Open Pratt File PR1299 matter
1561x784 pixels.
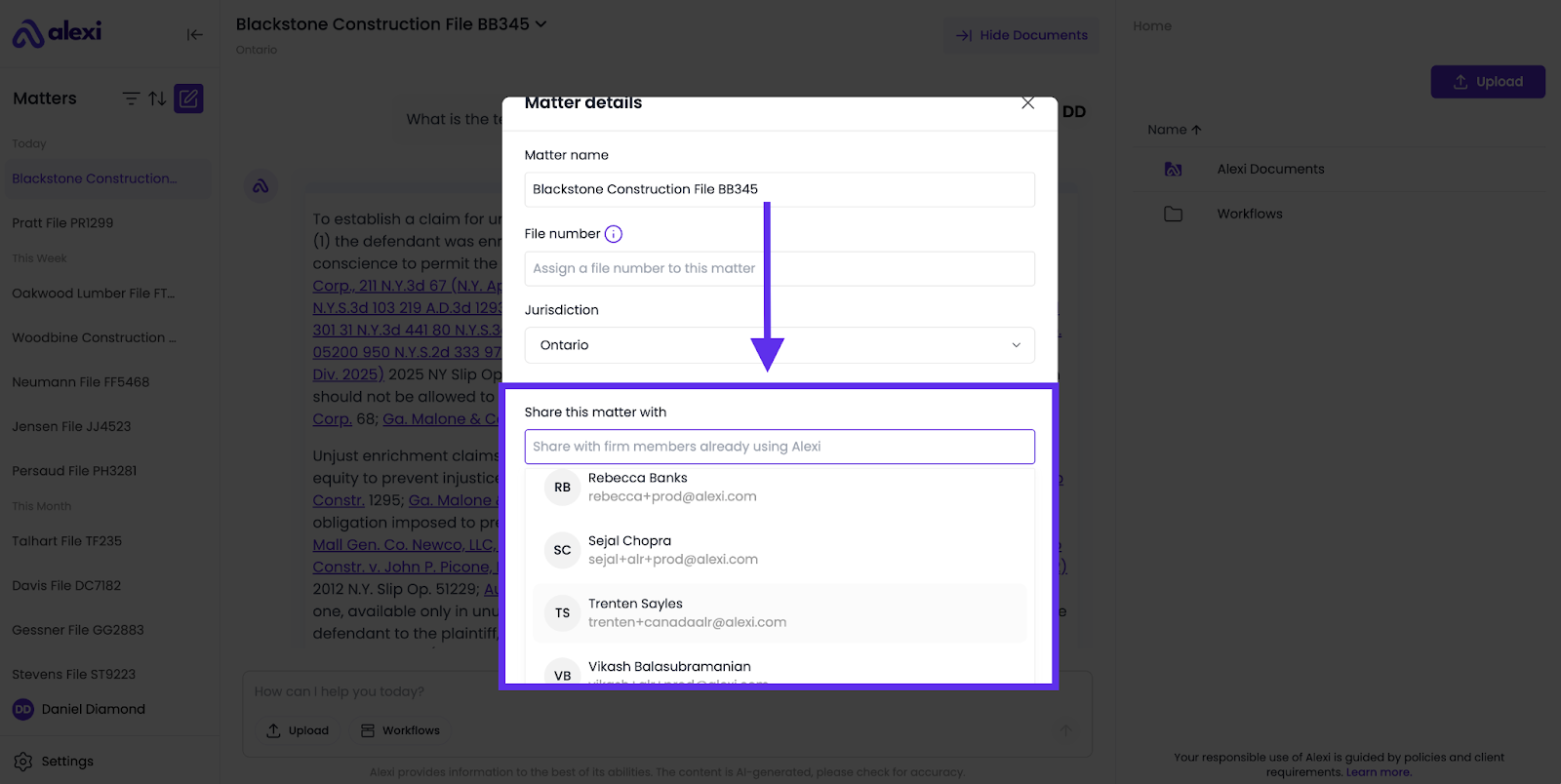click(62, 223)
